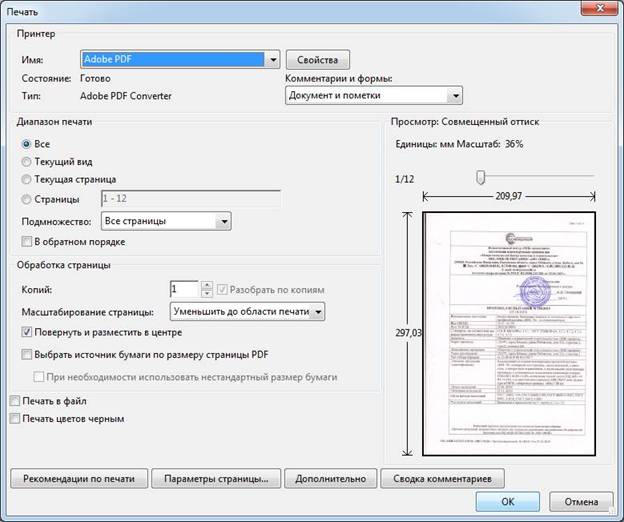Pick the 'Страницы' radio button
This screenshot has height=522, width=624.
[26, 199]
